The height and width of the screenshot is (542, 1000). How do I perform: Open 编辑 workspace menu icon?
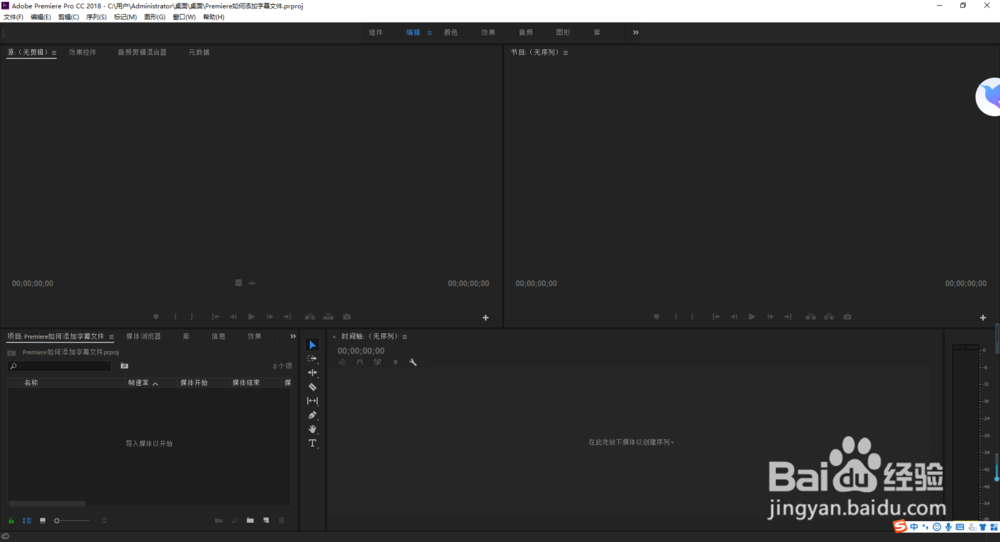click(x=429, y=33)
